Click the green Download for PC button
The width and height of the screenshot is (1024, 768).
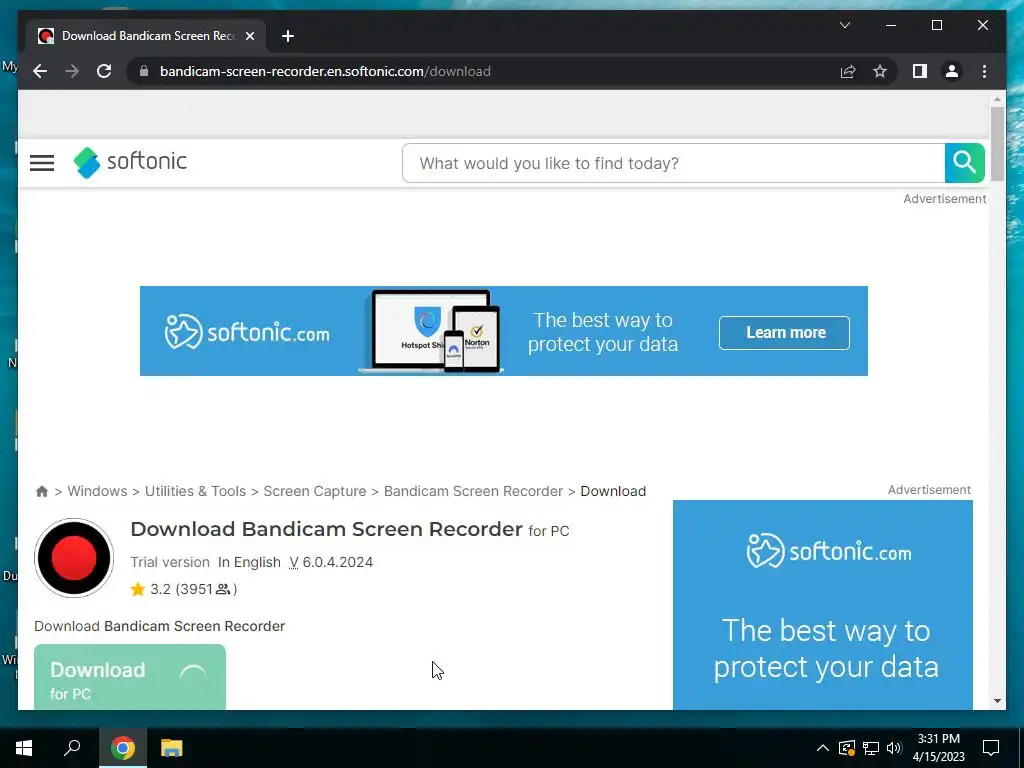(130, 677)
